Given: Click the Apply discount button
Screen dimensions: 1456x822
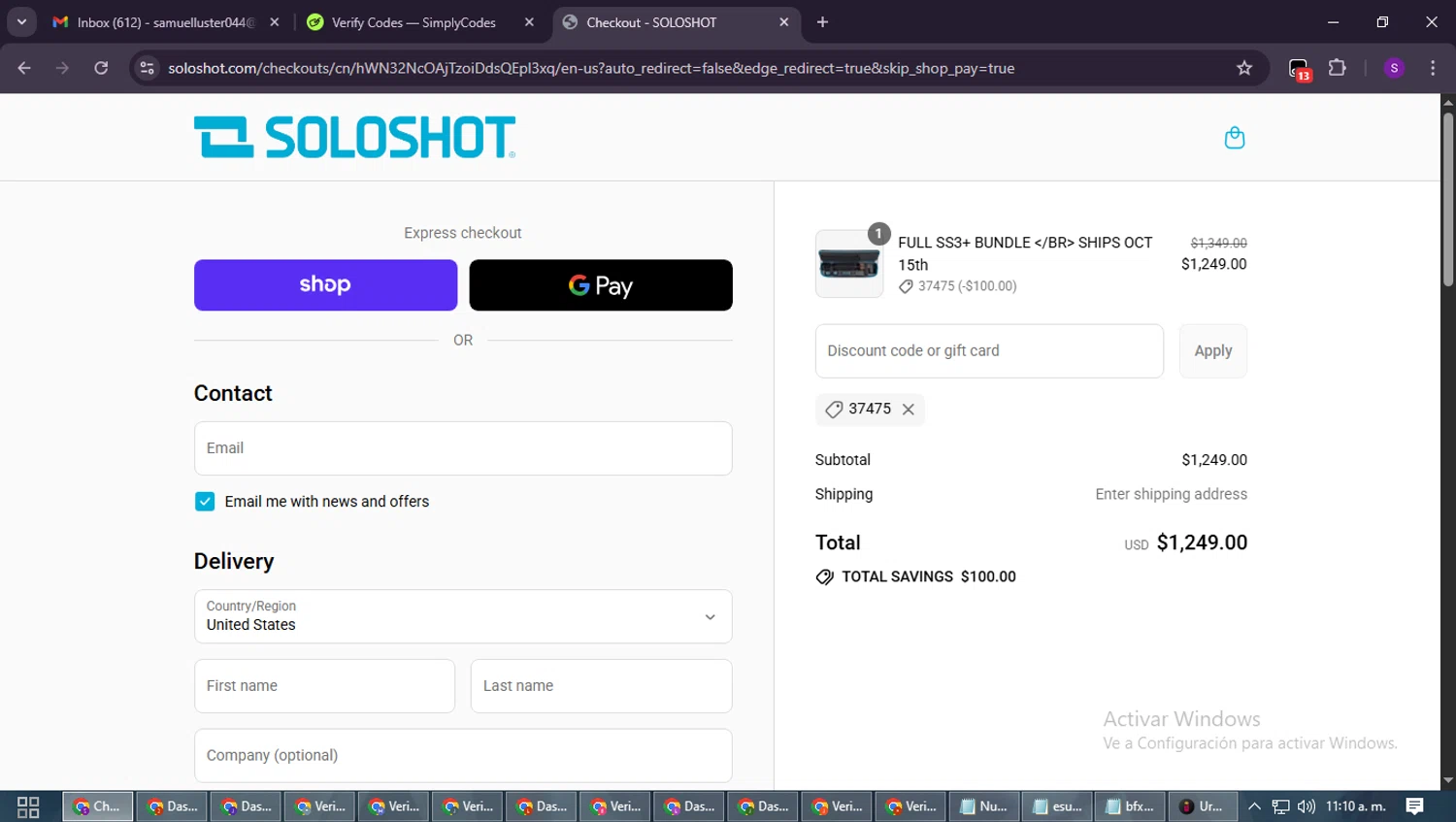Looking at the screenshot, I should click(x=1213, y=351).
